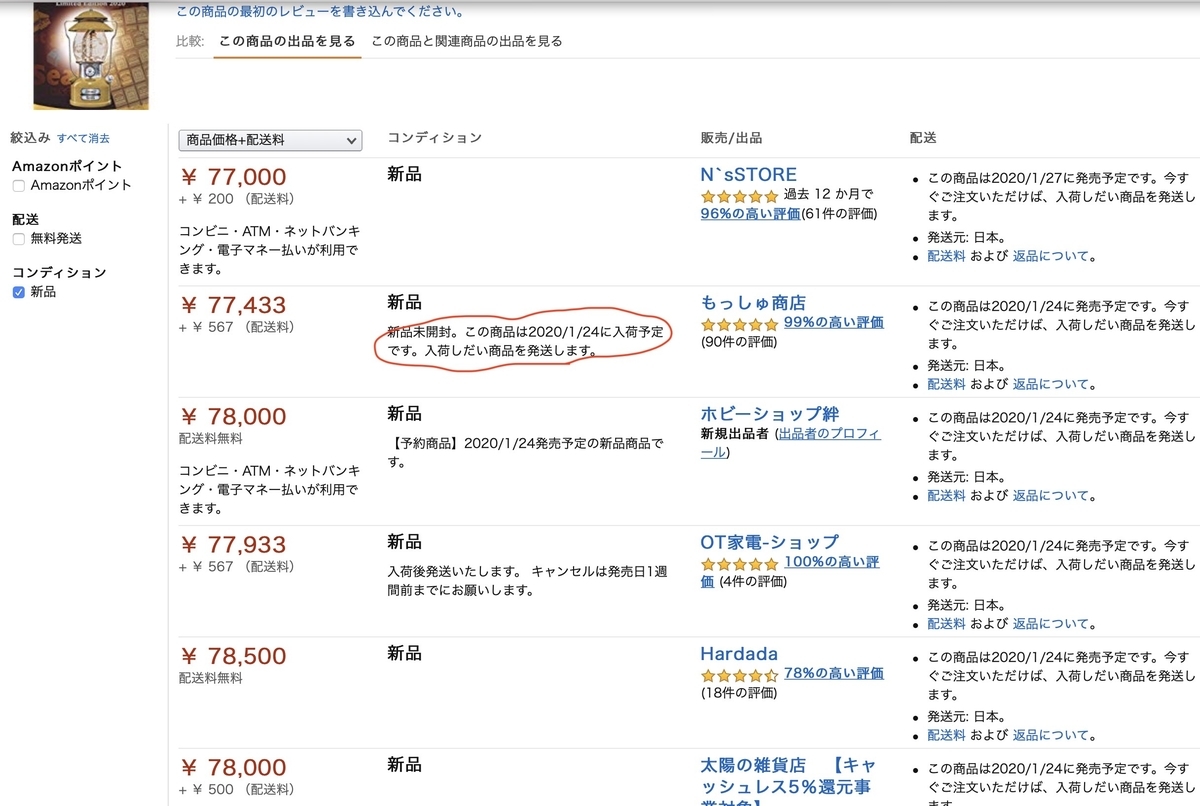This screenshot has height=806, width=1200.
Task: Click the コンディション column header
Action: [x=434, y=138]
